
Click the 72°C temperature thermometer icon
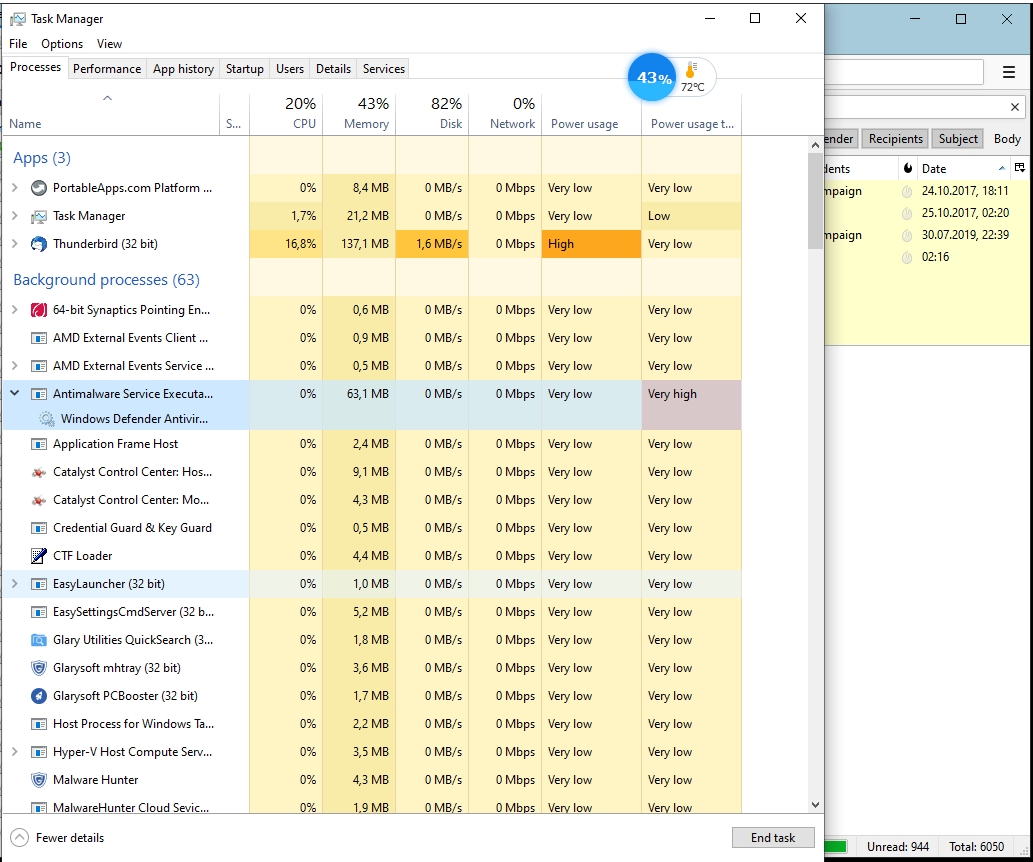pyautogui.click(x=691, y=71)
